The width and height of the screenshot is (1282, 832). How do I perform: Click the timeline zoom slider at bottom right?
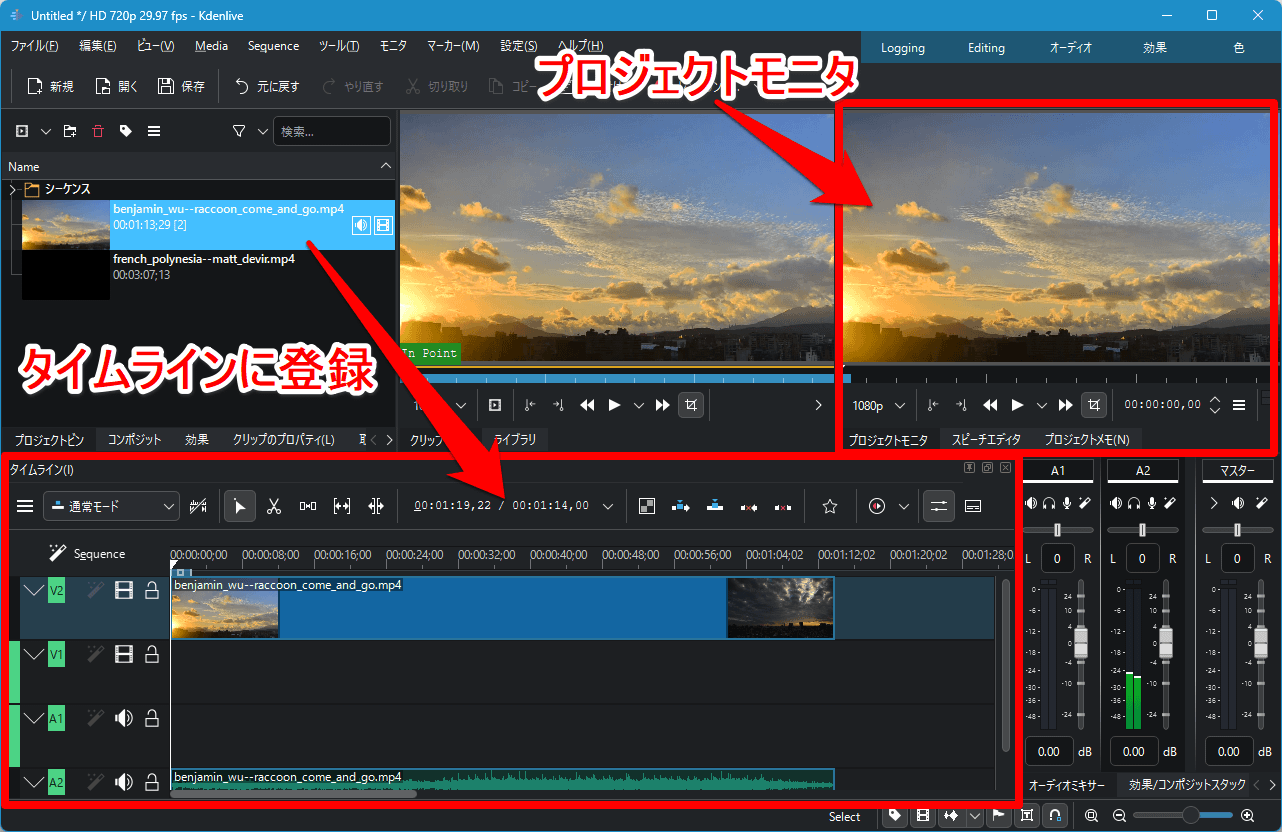[x=1190, y=816]
